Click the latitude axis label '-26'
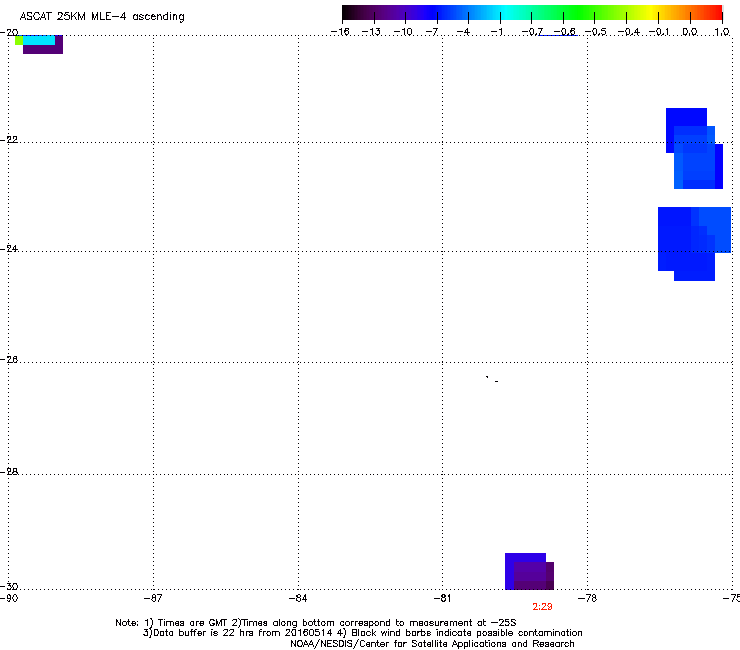Viewport: 740px width, 650px height. [9, 360]
